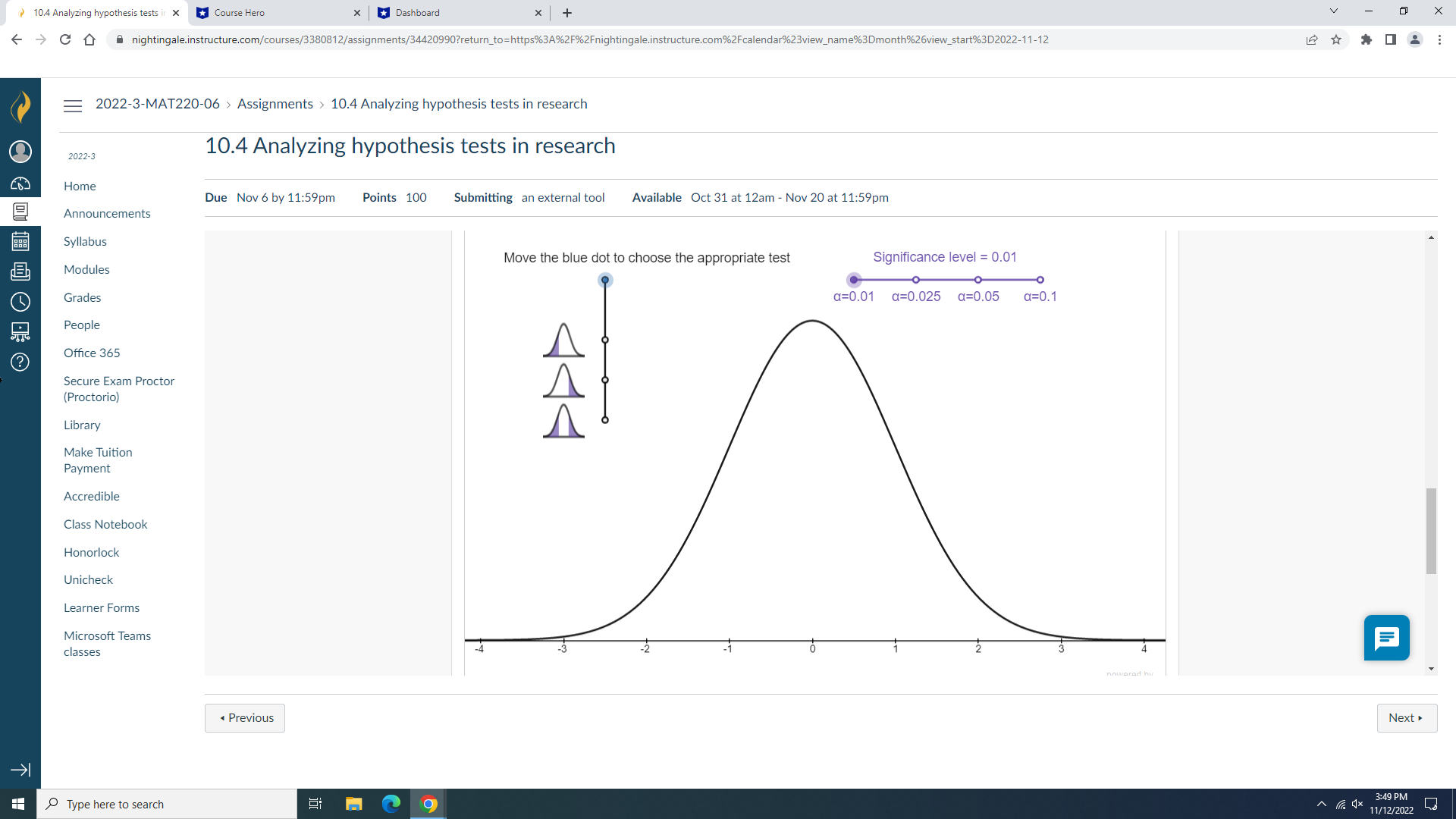
Task: Open the Inbox icon in global navigation
Action: coord(20,271)
